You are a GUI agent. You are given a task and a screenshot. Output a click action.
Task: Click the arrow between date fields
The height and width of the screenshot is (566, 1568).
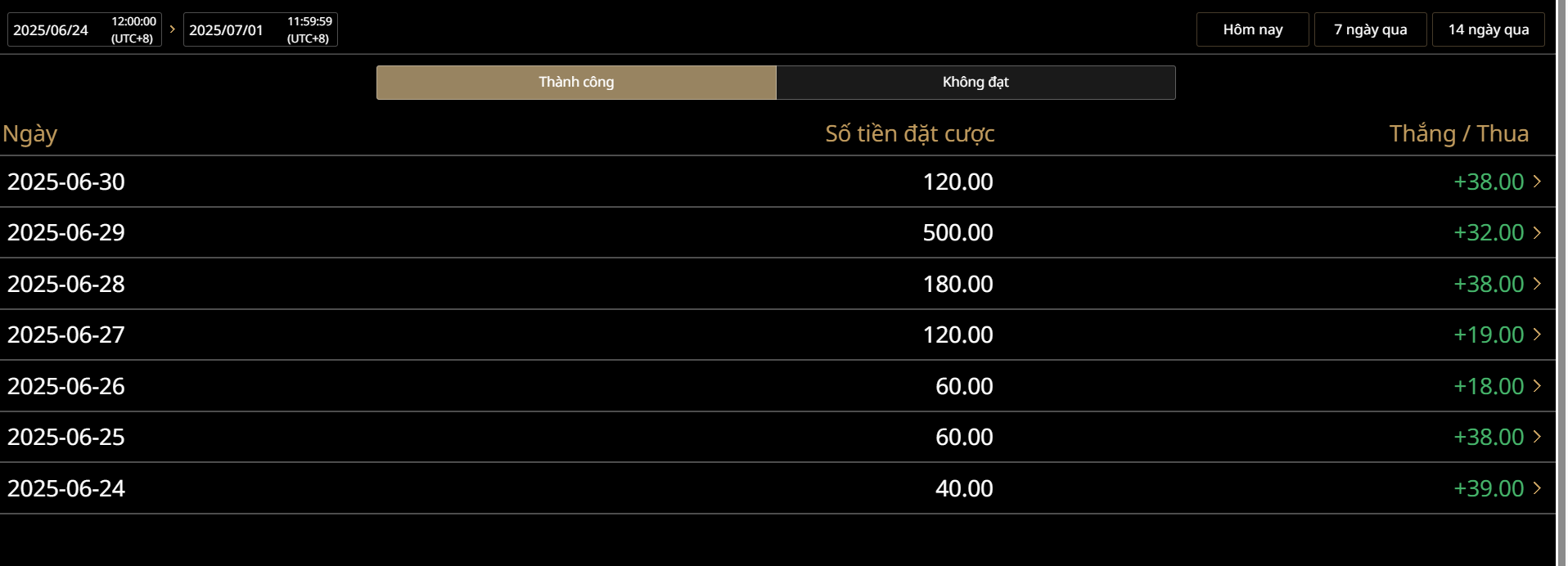pos(173,29)
